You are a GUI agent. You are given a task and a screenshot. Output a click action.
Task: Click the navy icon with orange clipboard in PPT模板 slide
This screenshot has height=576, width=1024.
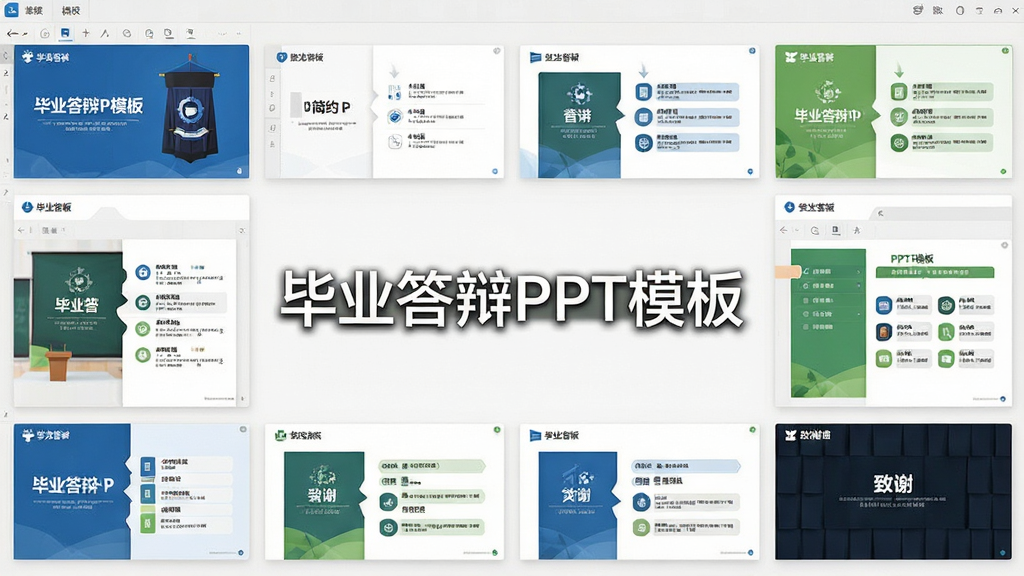[x=884, y=332]
